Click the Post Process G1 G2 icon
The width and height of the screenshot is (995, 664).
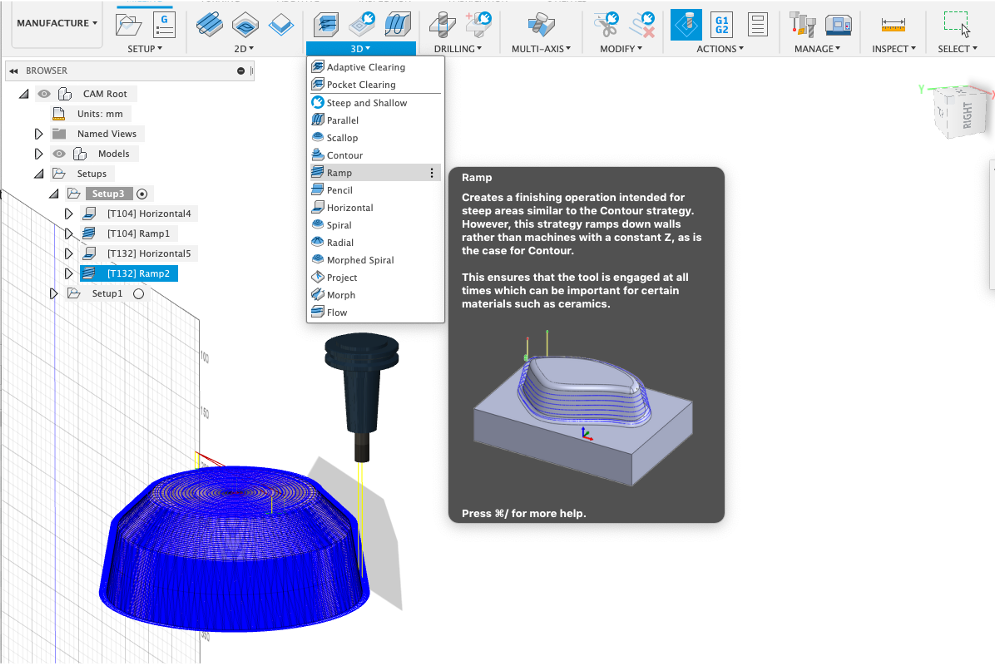coord(722,25)
